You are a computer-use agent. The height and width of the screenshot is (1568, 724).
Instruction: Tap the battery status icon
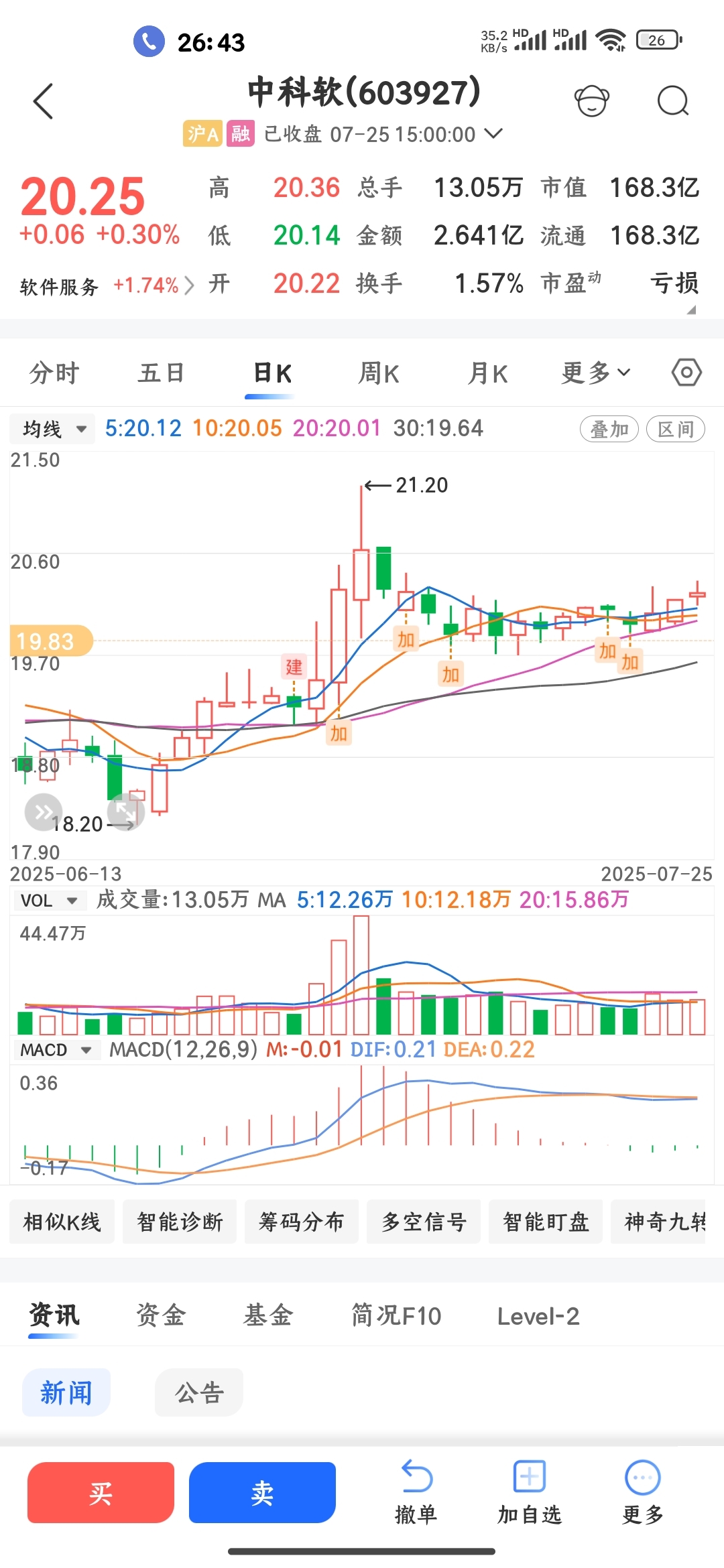[x=659, y=40]
